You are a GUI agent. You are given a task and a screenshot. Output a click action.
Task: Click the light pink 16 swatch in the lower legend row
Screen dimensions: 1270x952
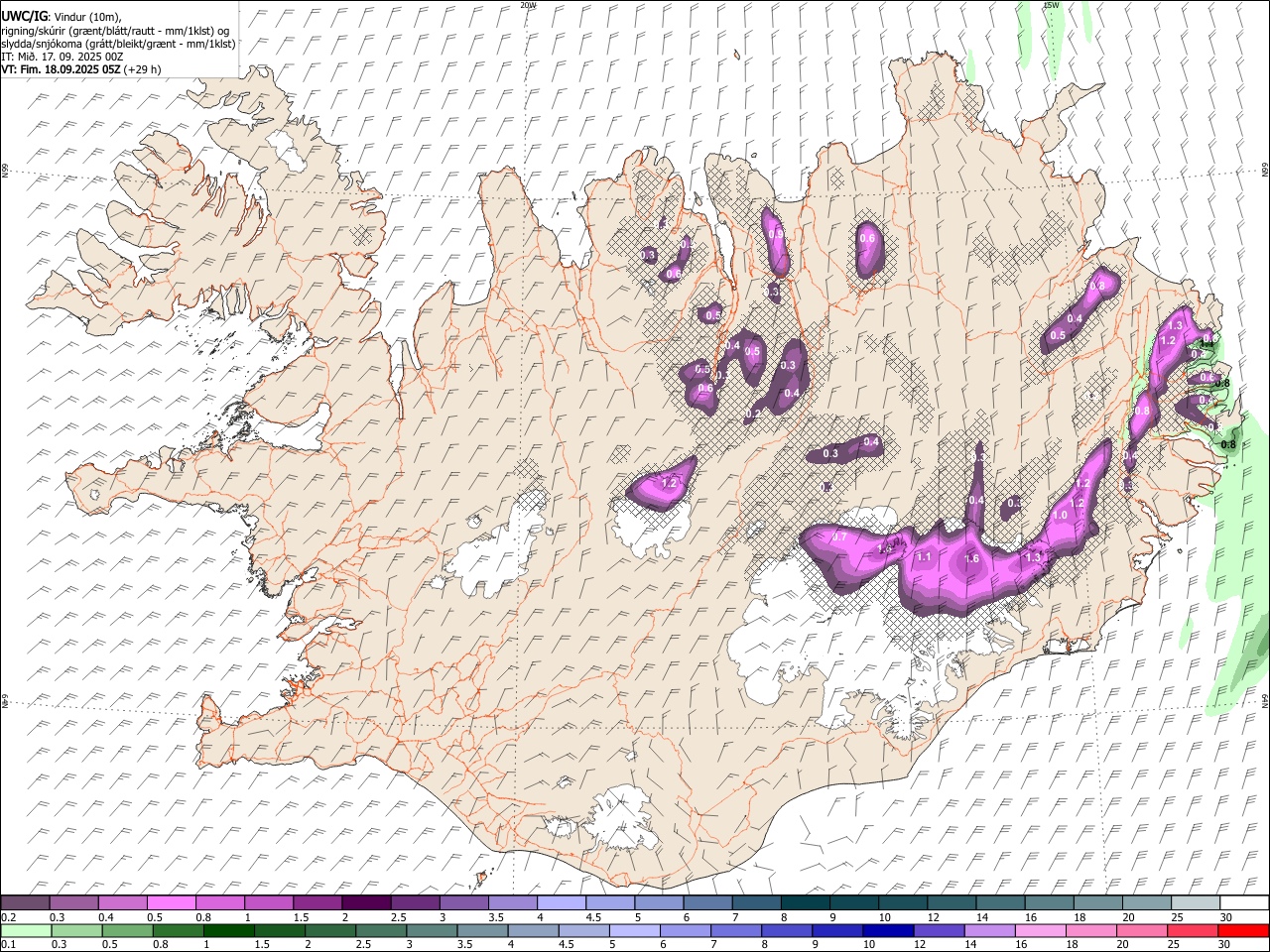coord(1041,930)
